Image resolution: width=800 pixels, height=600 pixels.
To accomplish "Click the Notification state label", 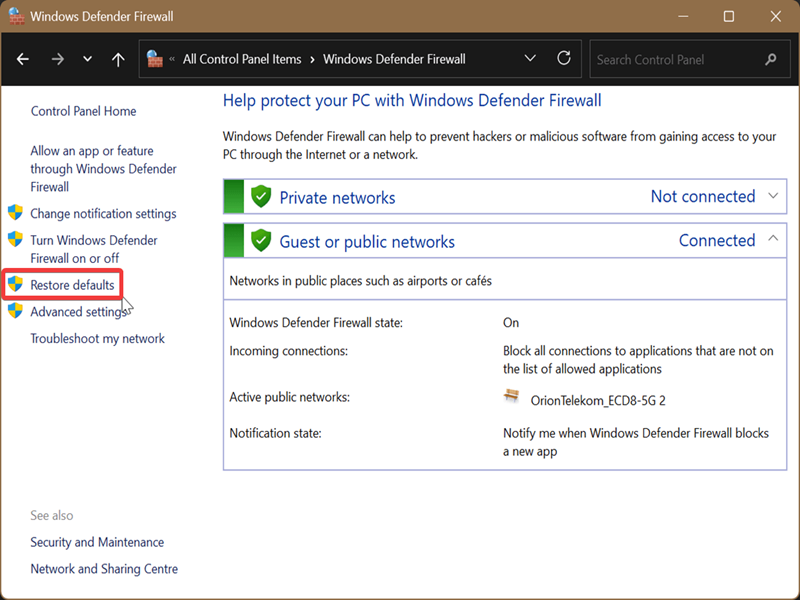I will pyautogui.click(x=275, y=433).
